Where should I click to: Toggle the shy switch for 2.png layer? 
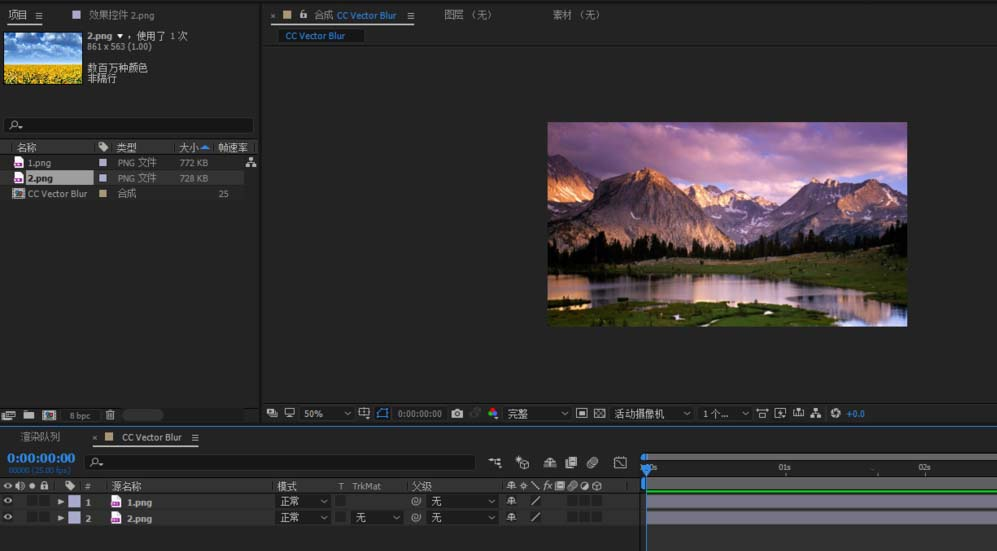tap(511, 518)
